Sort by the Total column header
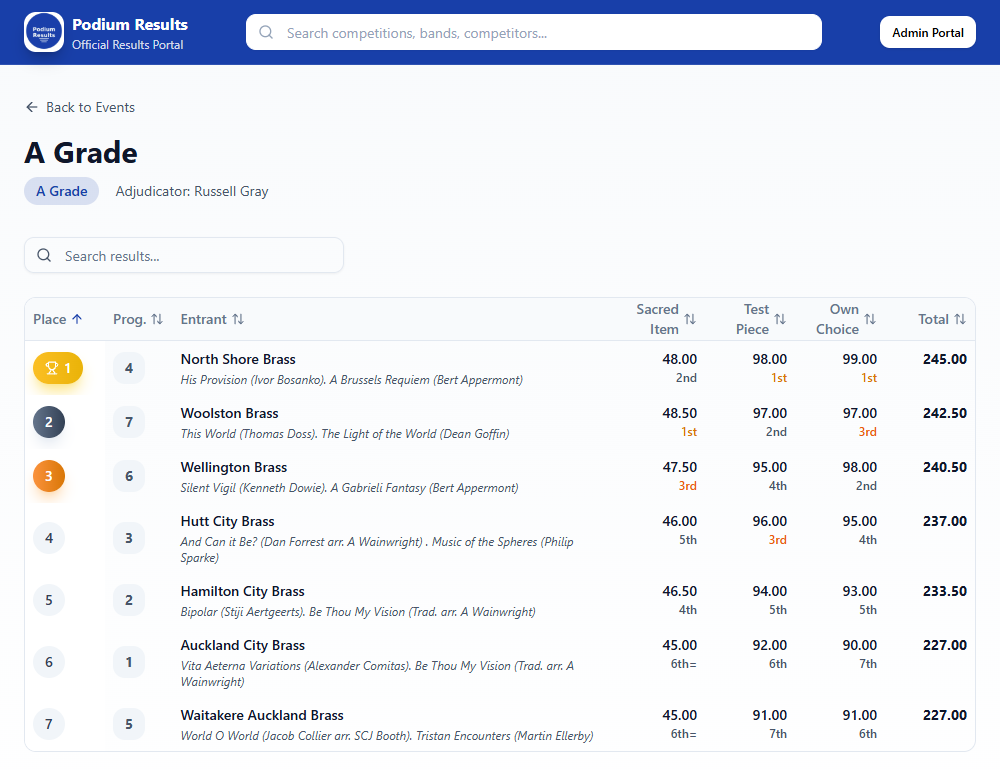1000x770 pixels. (x=942, y=319)
